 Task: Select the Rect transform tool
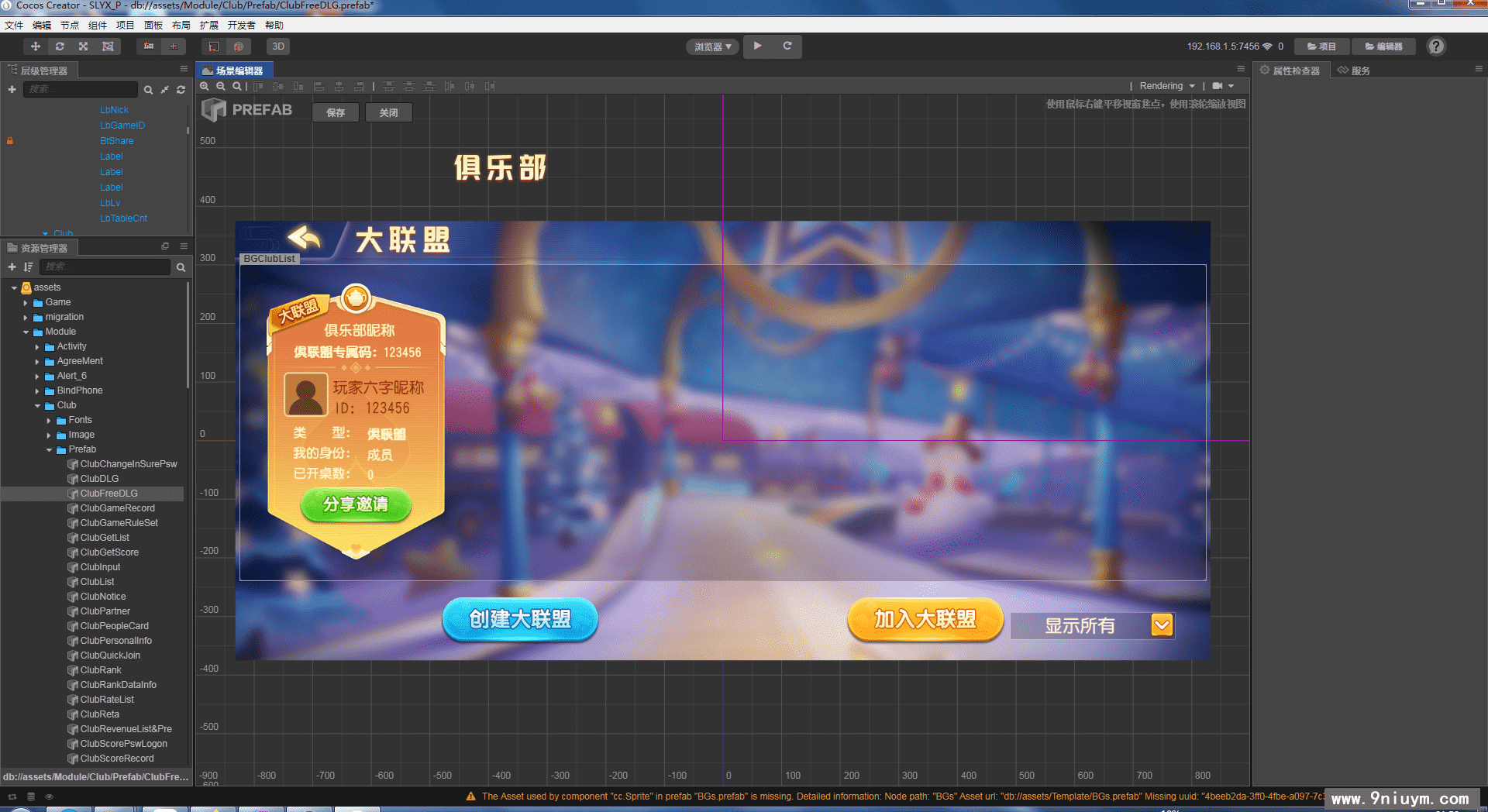pyautogui.click(x=108, y=46)
